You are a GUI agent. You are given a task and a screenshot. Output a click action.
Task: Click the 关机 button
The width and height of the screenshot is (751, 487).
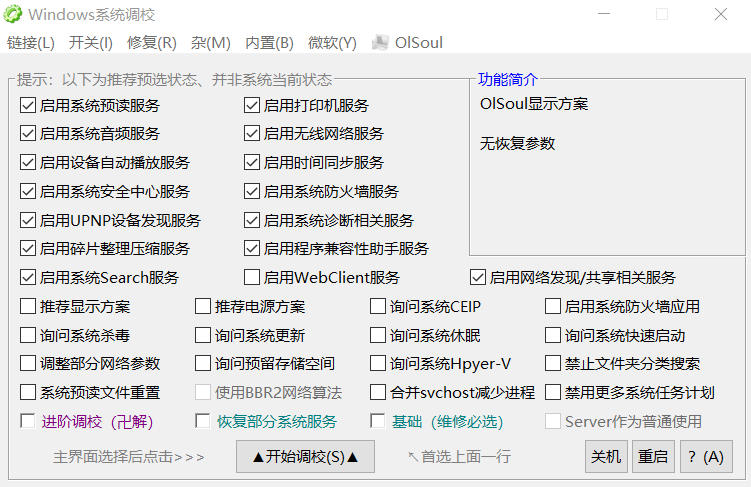point(606,457)
